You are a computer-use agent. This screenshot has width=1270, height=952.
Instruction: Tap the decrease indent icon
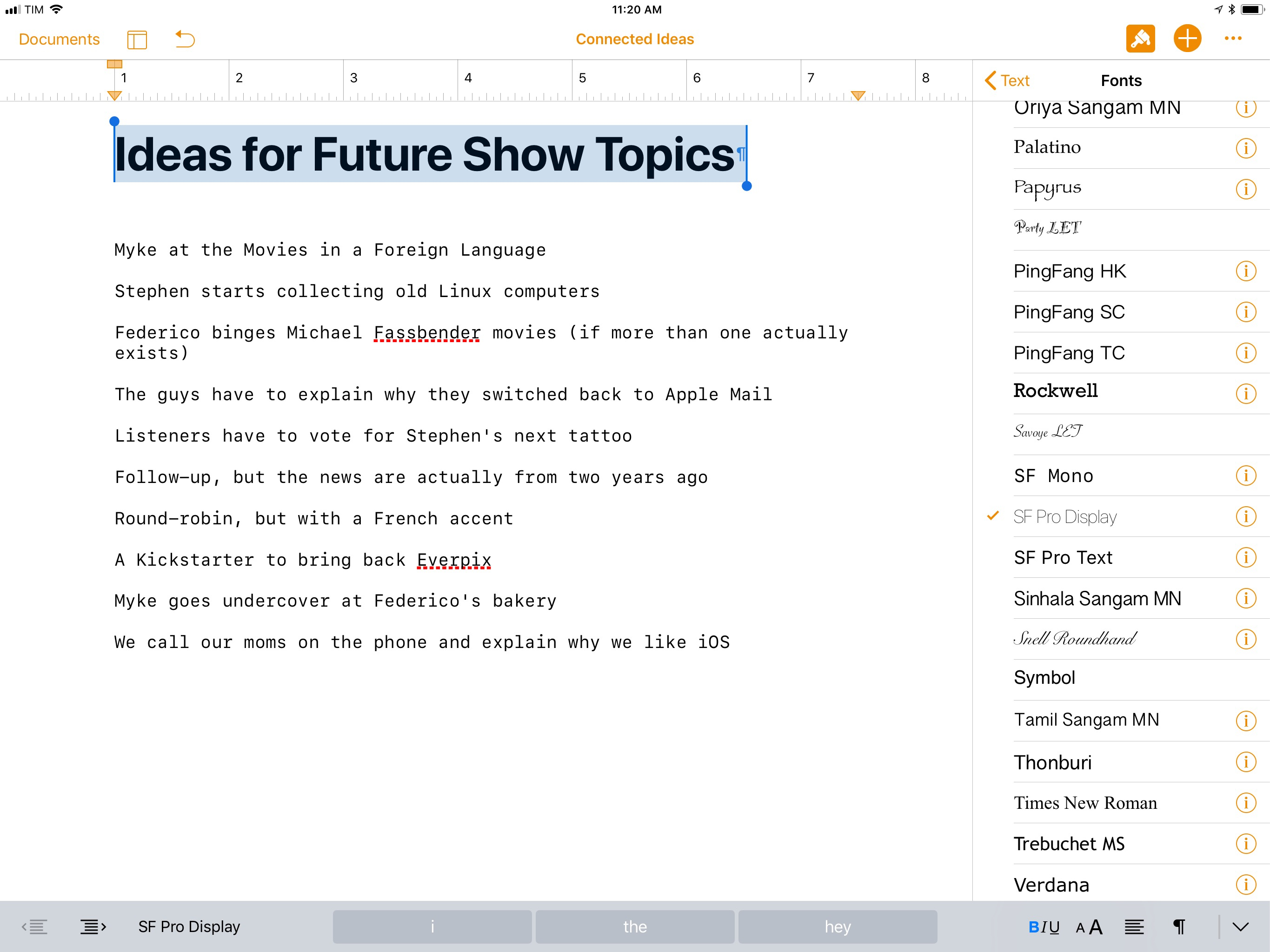pos(35,926)
